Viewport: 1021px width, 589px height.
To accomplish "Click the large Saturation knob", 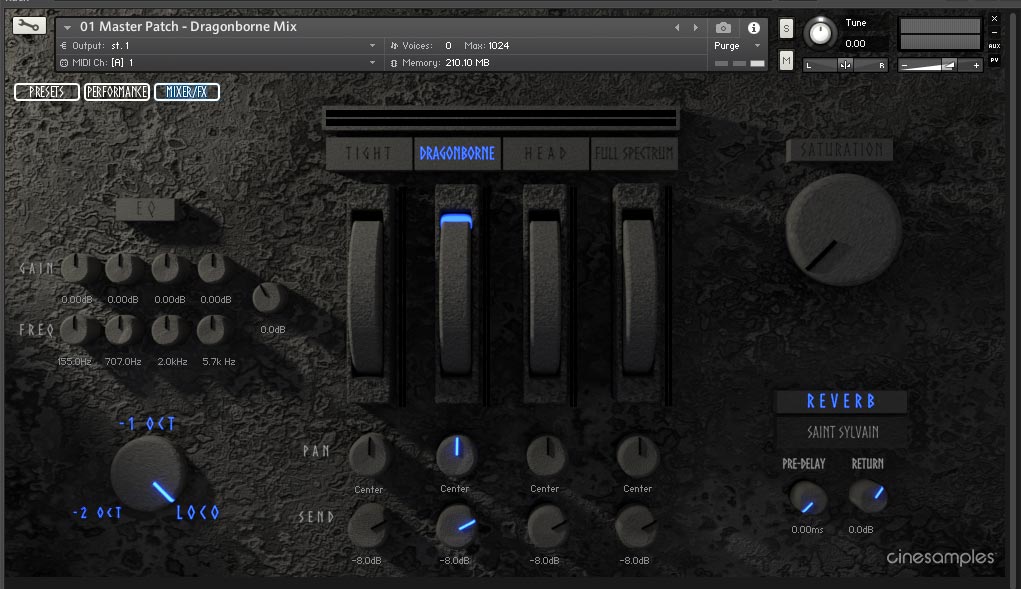I will pos(843,228).
